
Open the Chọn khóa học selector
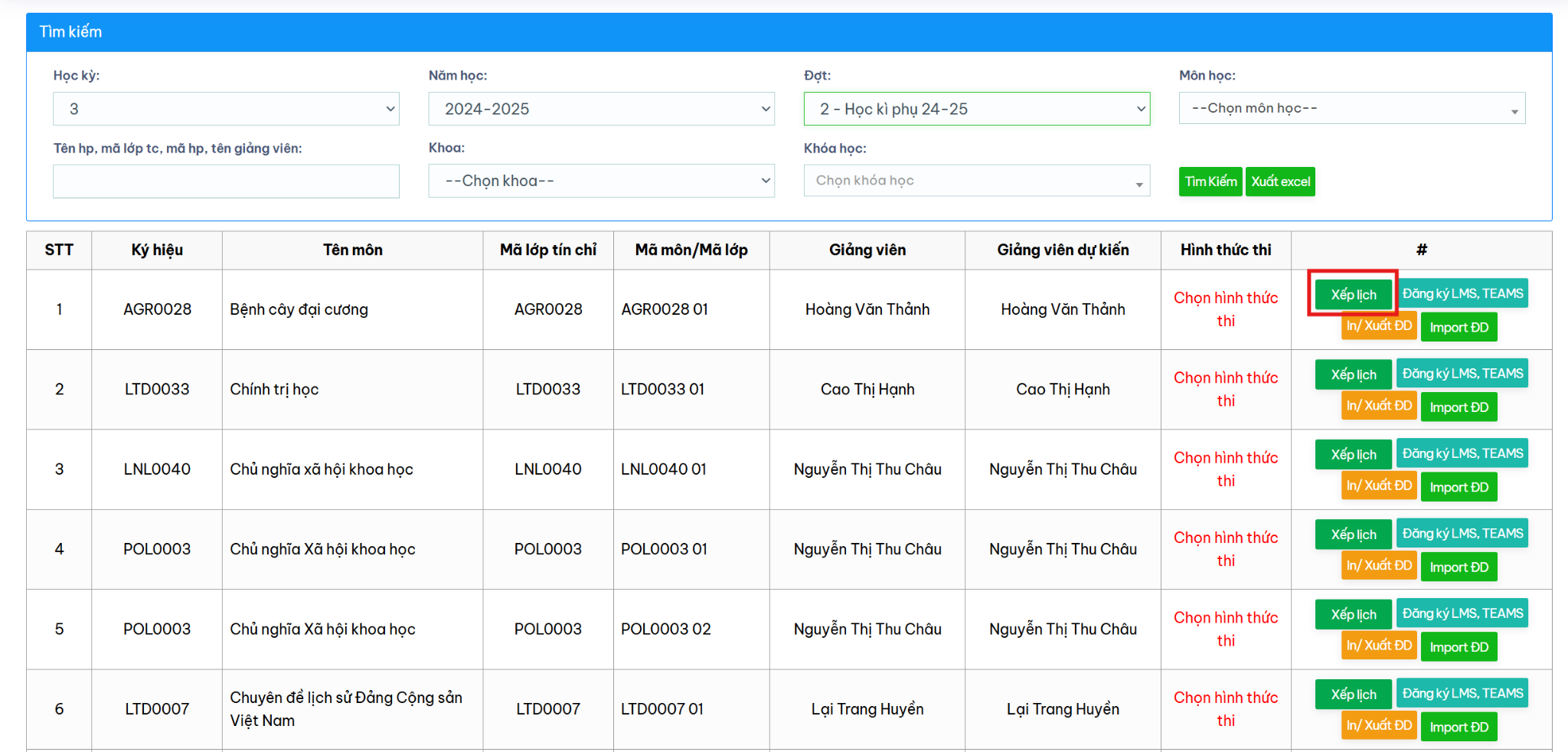pyautogui.click(x=977, y=181)
